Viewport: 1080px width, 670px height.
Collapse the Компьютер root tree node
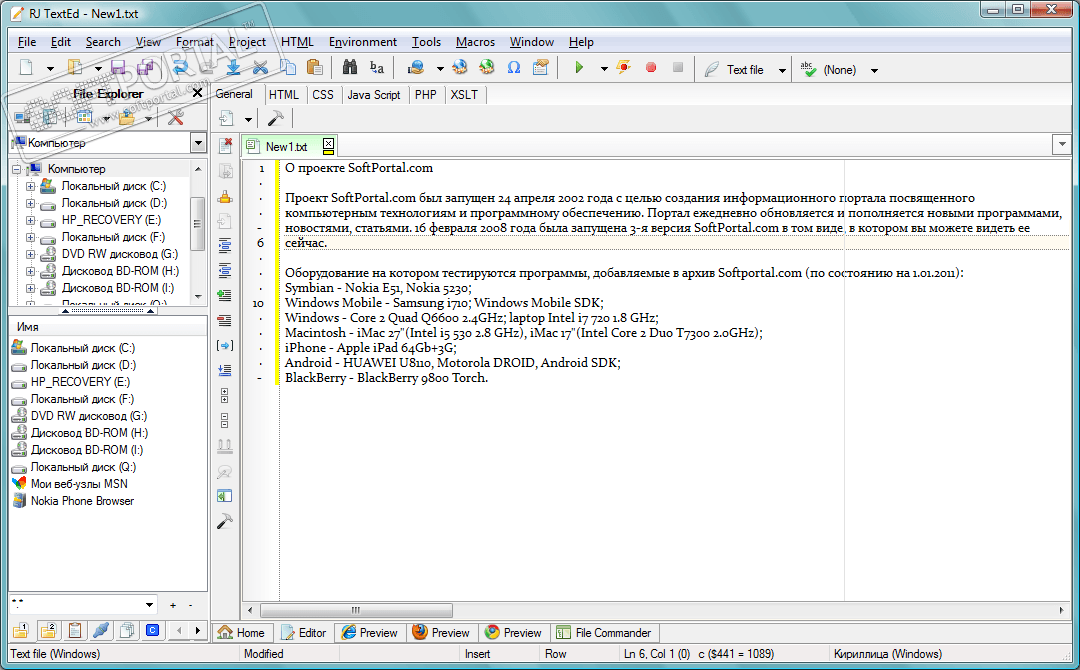(17, 169)
